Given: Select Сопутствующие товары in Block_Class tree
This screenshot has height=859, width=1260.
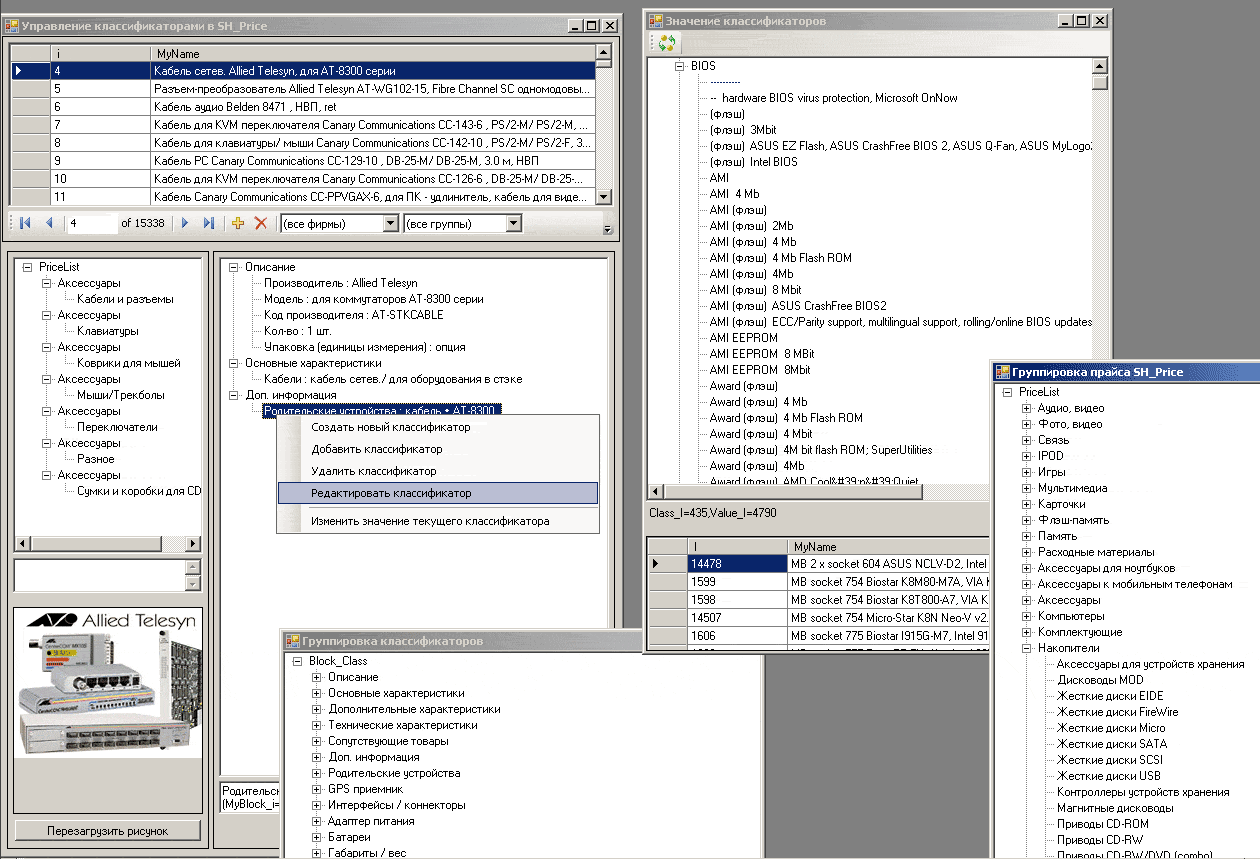Looking at the screenshot, I should 388,741.
